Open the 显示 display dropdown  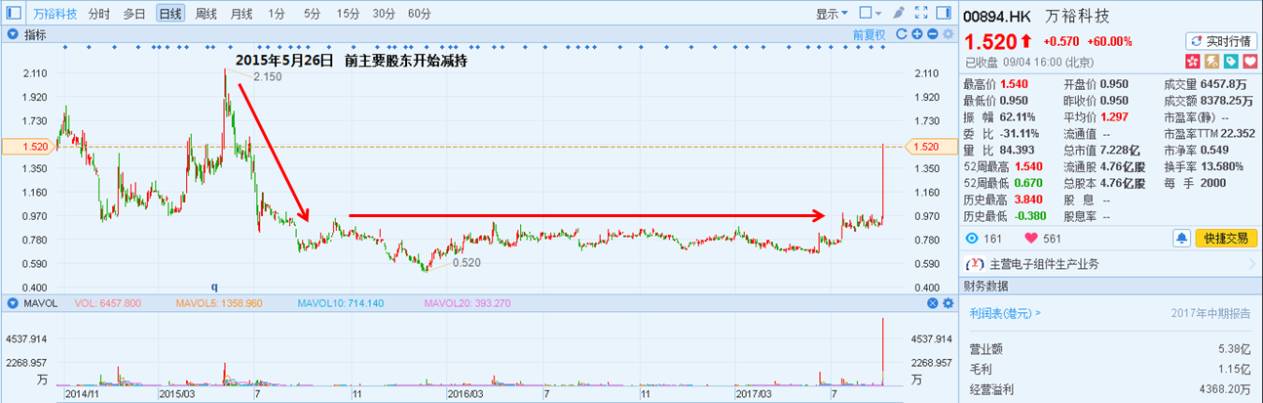coord(831,14)
